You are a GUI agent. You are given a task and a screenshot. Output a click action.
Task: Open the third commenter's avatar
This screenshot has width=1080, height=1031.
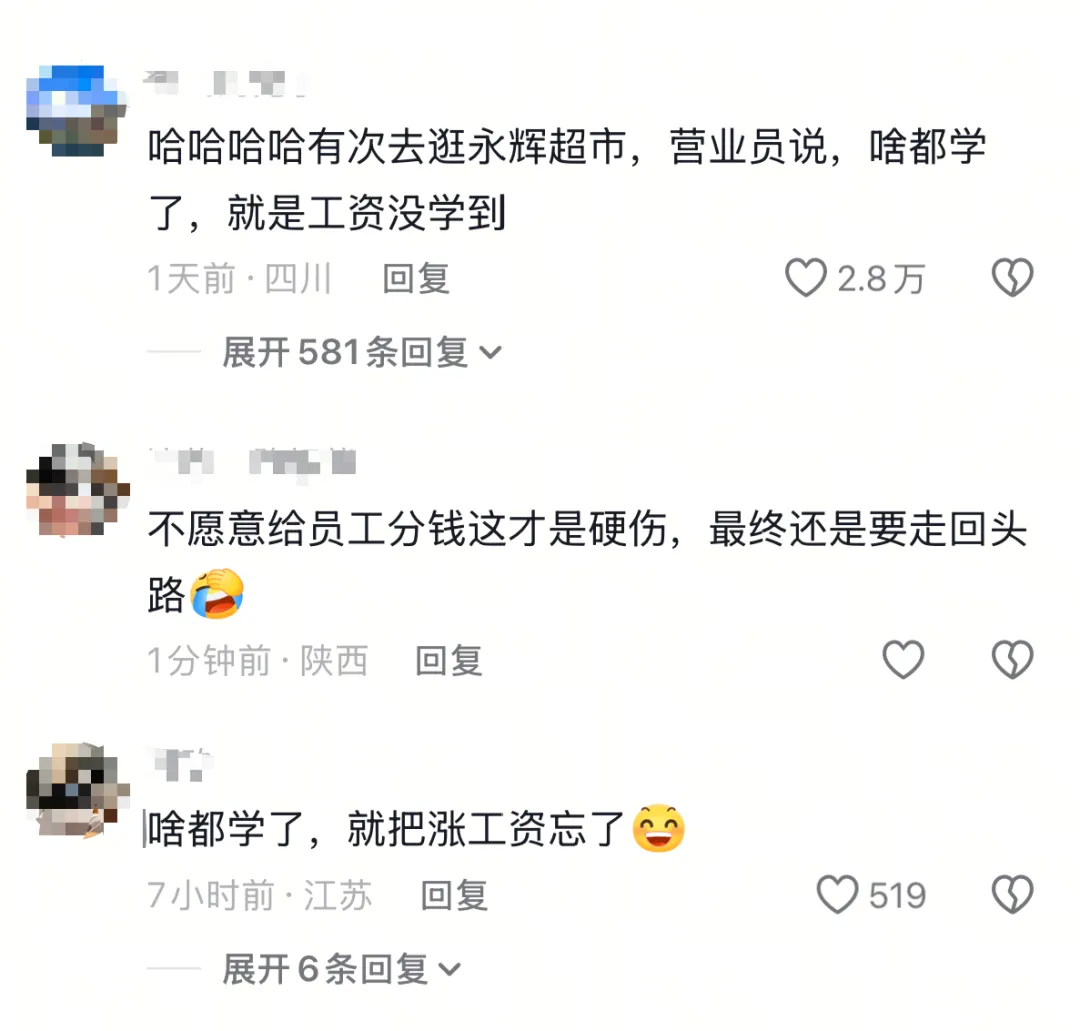(77, 789)
